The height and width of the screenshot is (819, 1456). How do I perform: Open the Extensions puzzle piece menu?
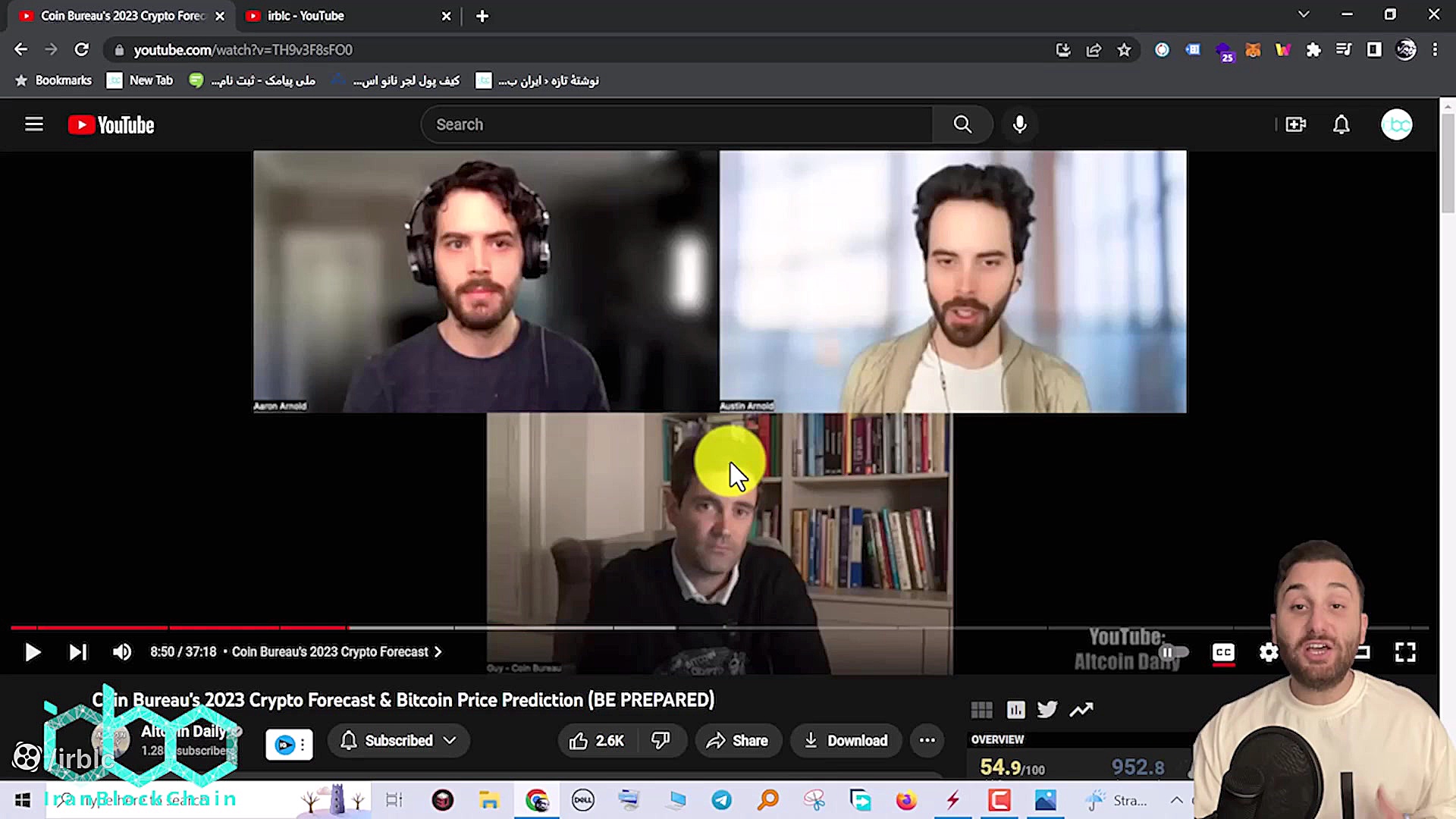(x=1313, y=50)
